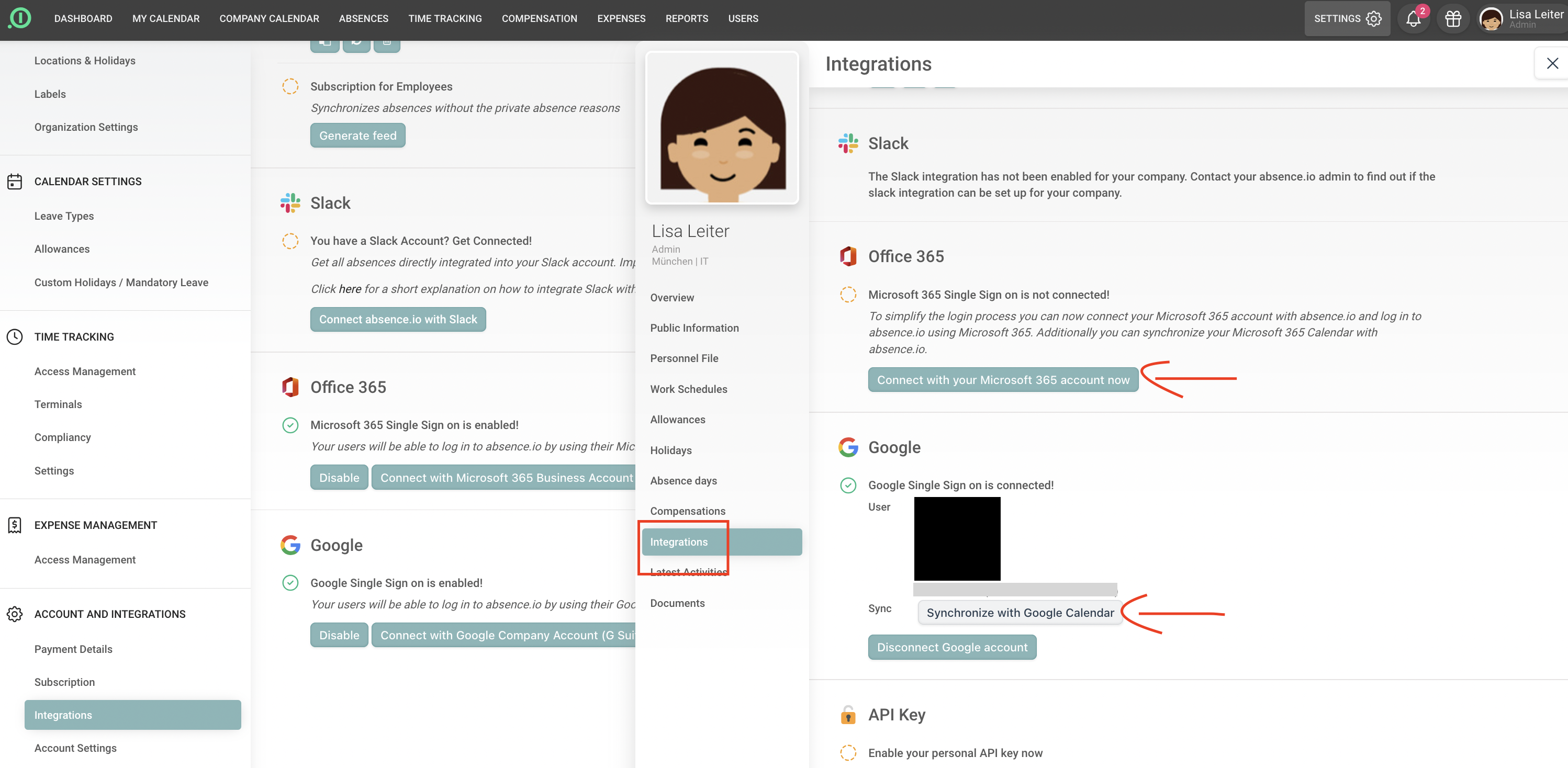Open Locations & Holidays settings
The image size is (1568, 768).
tap(85, 61)
